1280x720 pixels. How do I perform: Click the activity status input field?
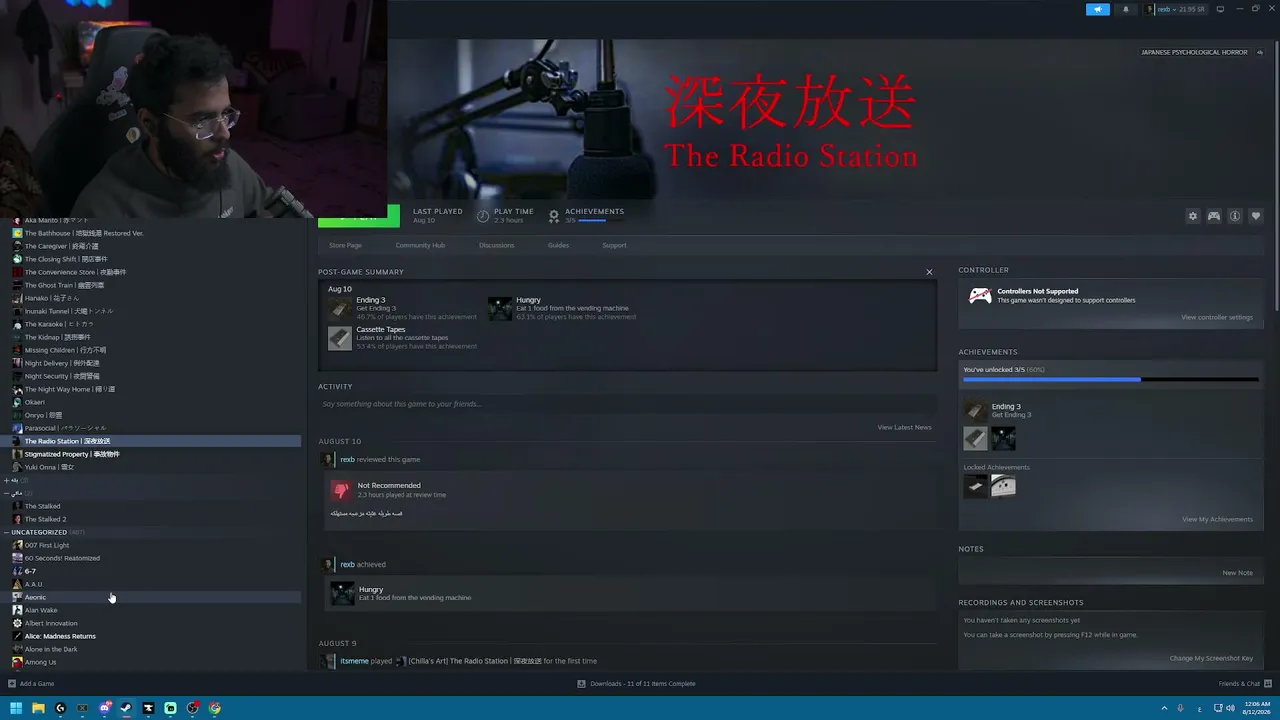coord(627,404)
